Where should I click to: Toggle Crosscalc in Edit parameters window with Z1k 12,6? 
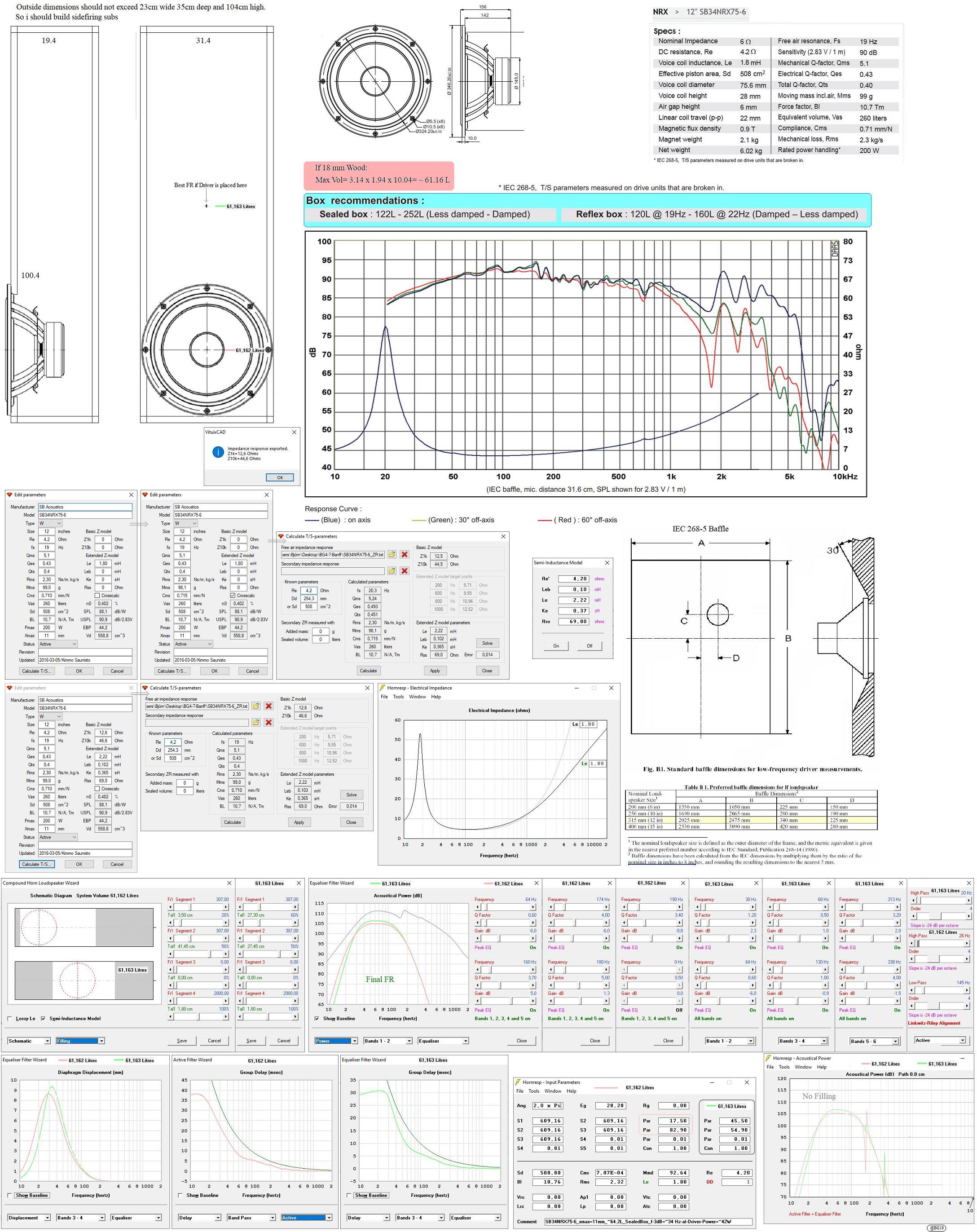pyautogui.click(x=97, y=789)
